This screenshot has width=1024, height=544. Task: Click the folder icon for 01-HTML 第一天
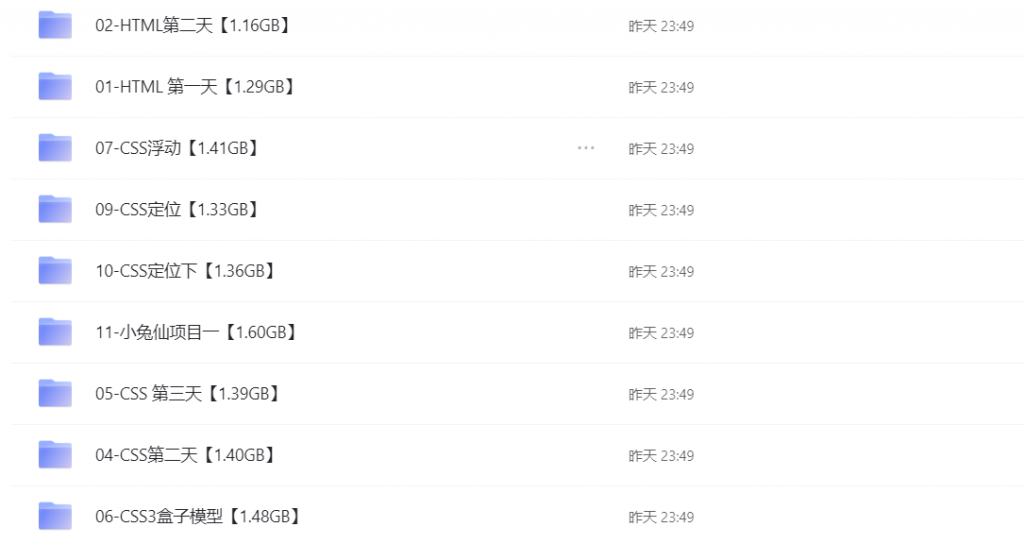(55, 87)
